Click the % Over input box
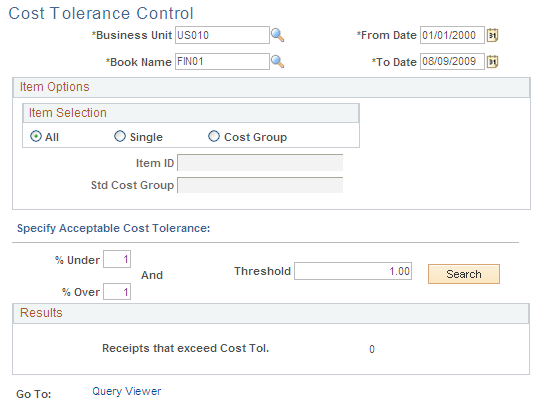This screenshot has height=412, width=549. 117,292
